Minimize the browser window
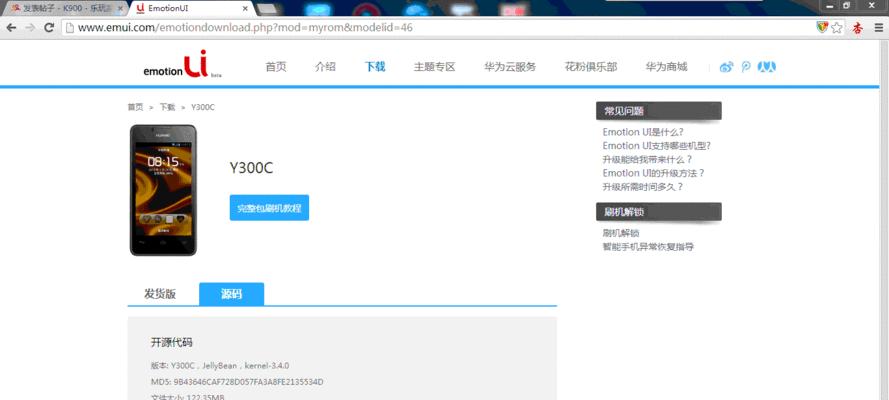This screenshot has height=400, width=889. 831,5
